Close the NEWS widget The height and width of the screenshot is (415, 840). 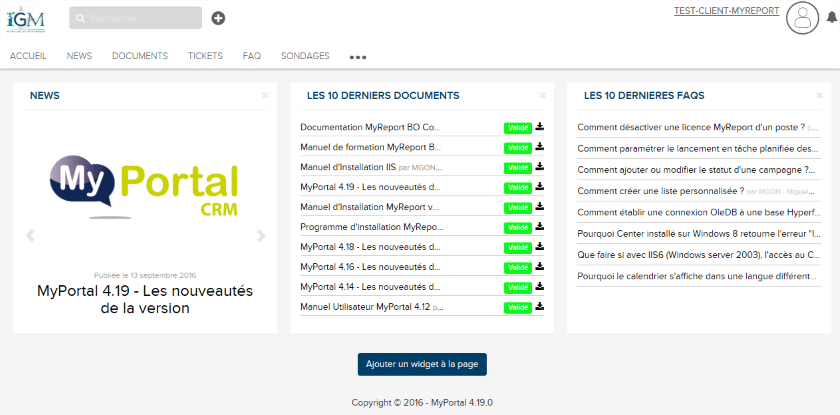(265, 95)
